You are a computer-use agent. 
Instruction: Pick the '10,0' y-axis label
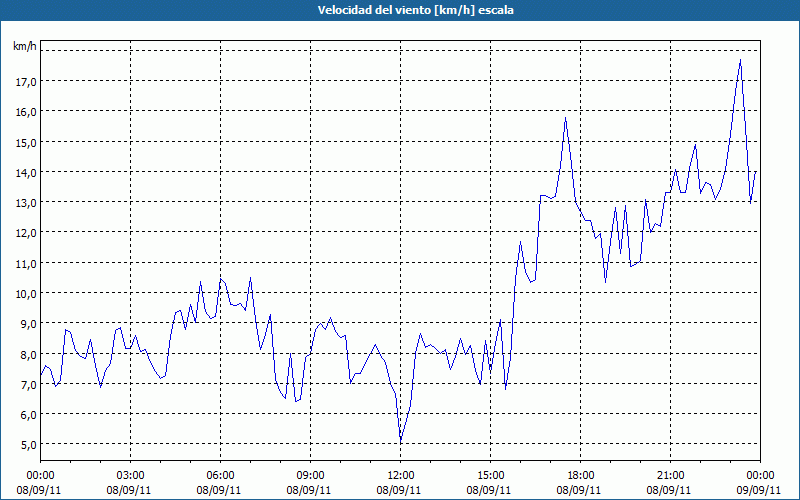pos(26,293)
